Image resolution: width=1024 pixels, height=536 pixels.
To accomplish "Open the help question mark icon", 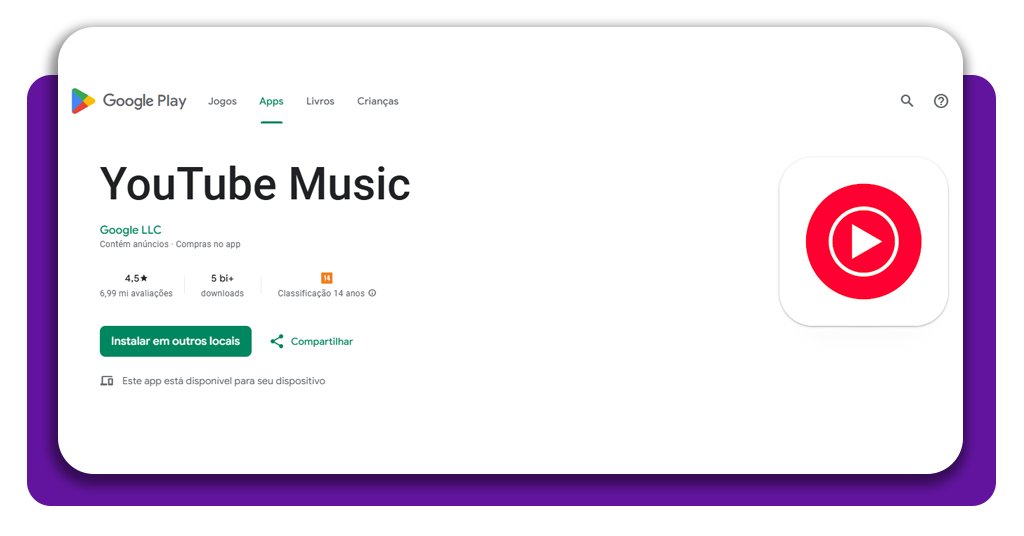I will (x=940, y=101).
